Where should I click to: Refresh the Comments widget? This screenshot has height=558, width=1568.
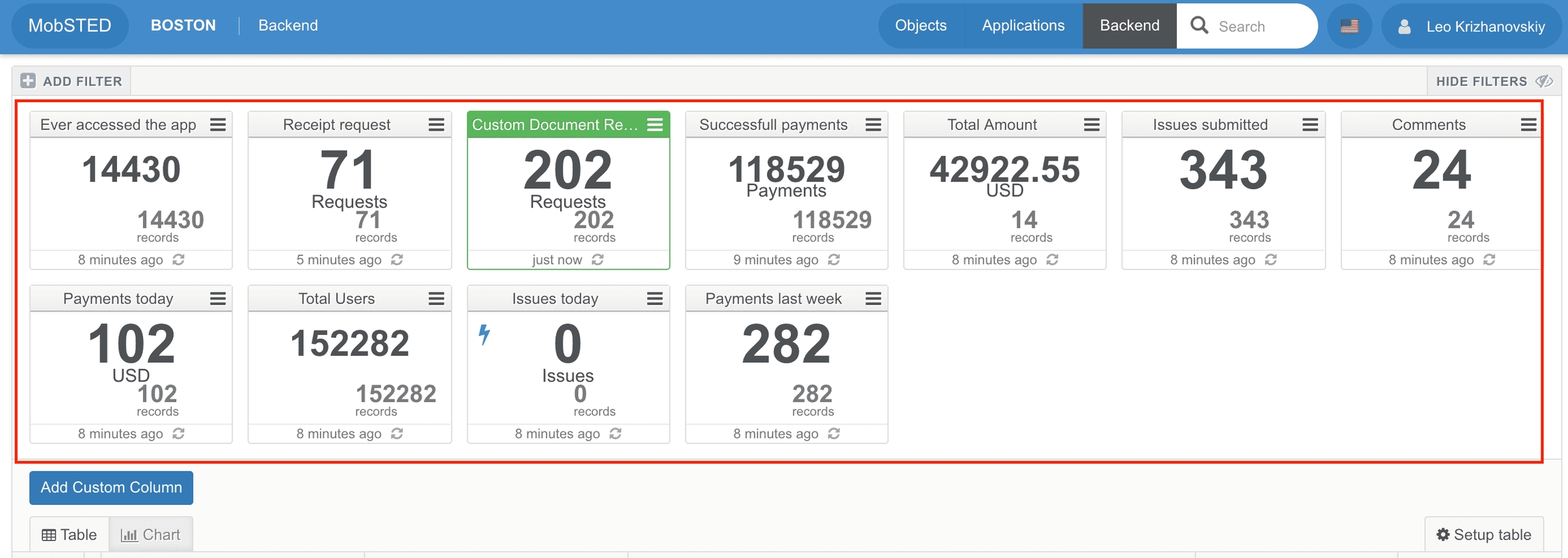click(x=1489, y=260)
